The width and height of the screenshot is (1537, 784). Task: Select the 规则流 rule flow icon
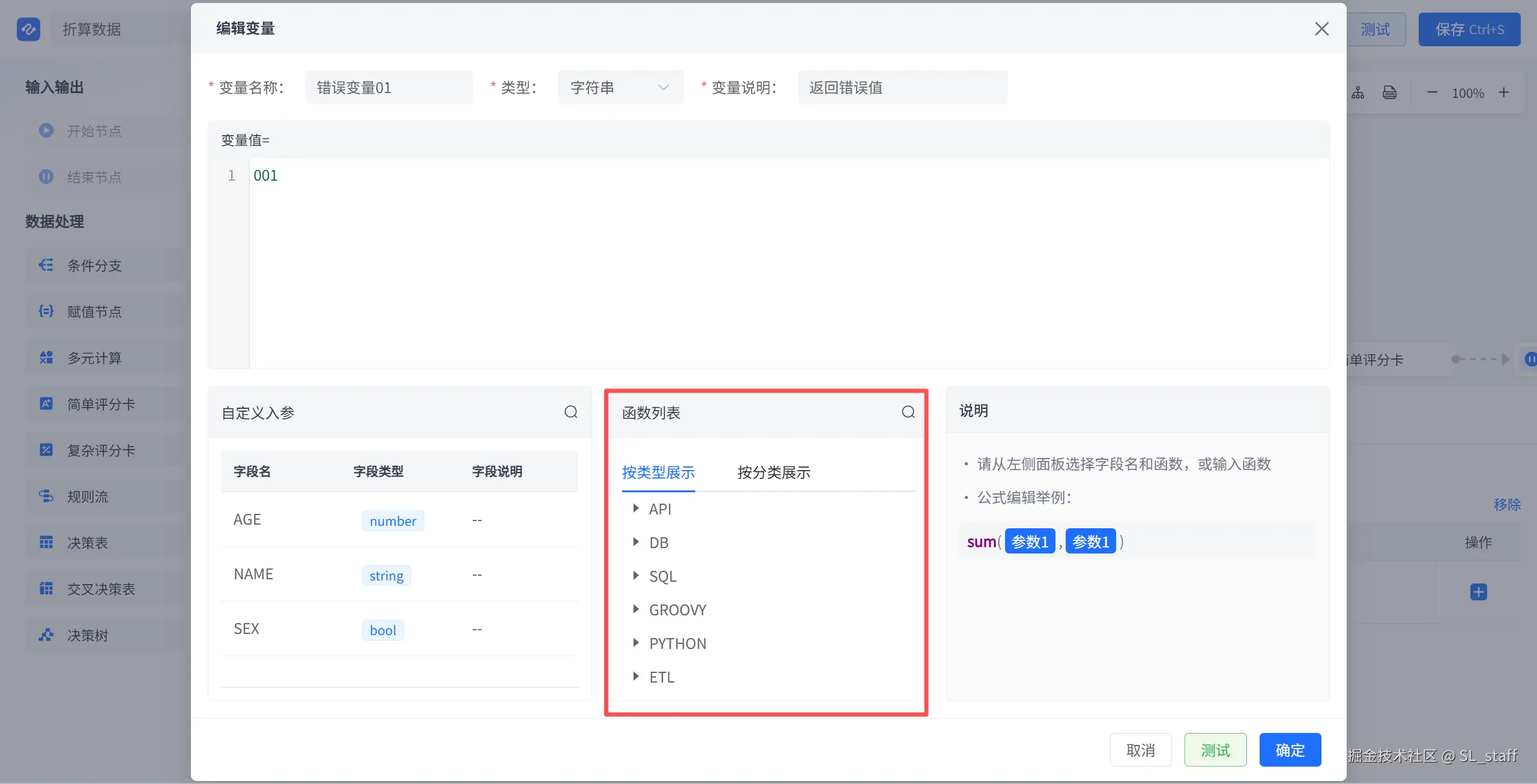(x=46, y=496)
